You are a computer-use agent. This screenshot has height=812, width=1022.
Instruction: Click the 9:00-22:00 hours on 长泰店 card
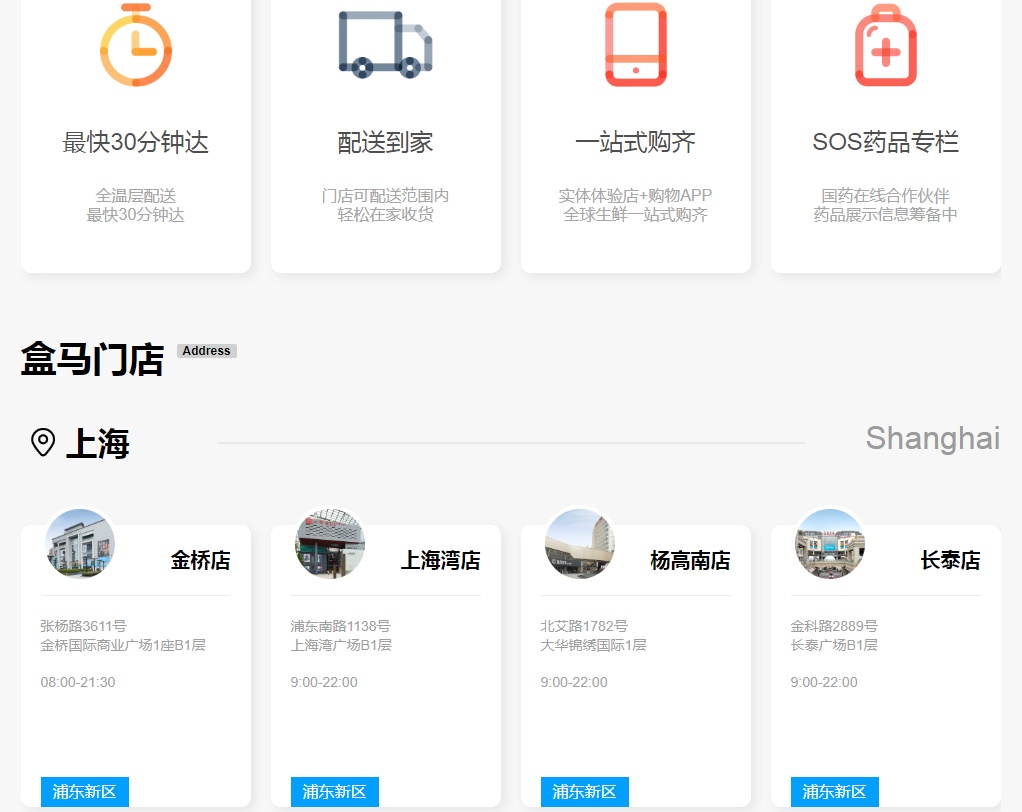pyautogui.click(x=824, y=682)
